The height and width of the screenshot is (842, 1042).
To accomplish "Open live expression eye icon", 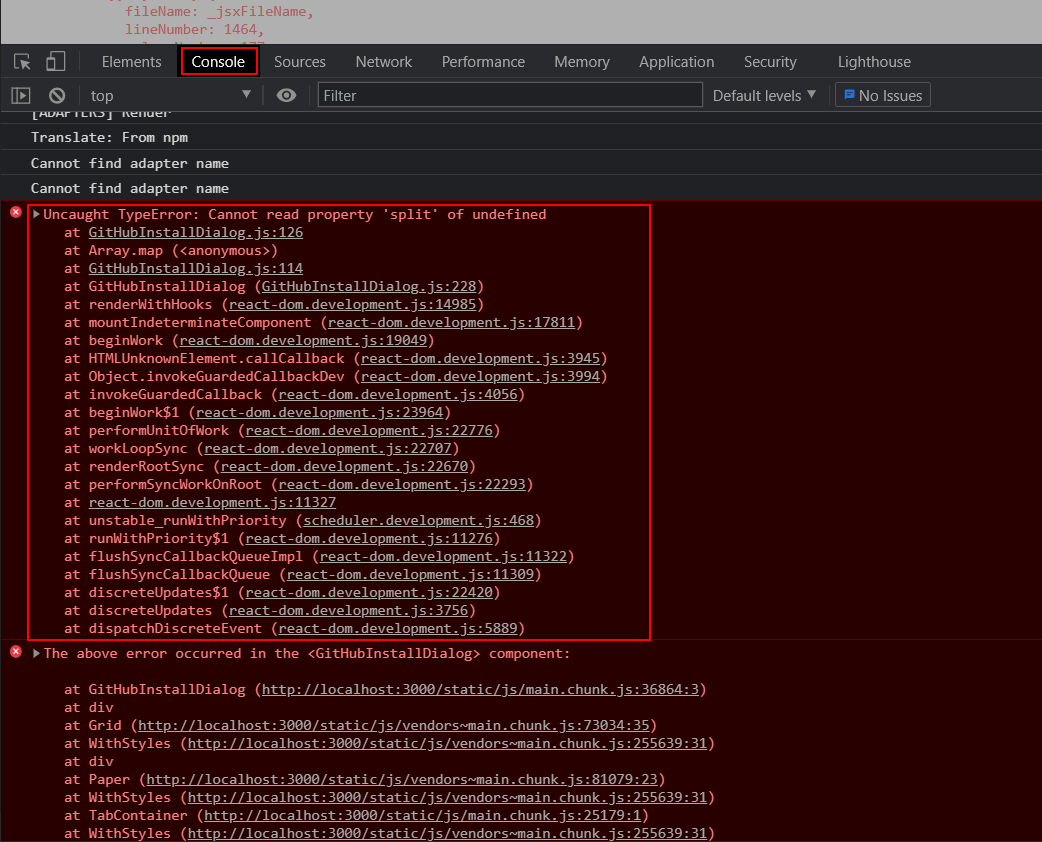I will 286,96.
